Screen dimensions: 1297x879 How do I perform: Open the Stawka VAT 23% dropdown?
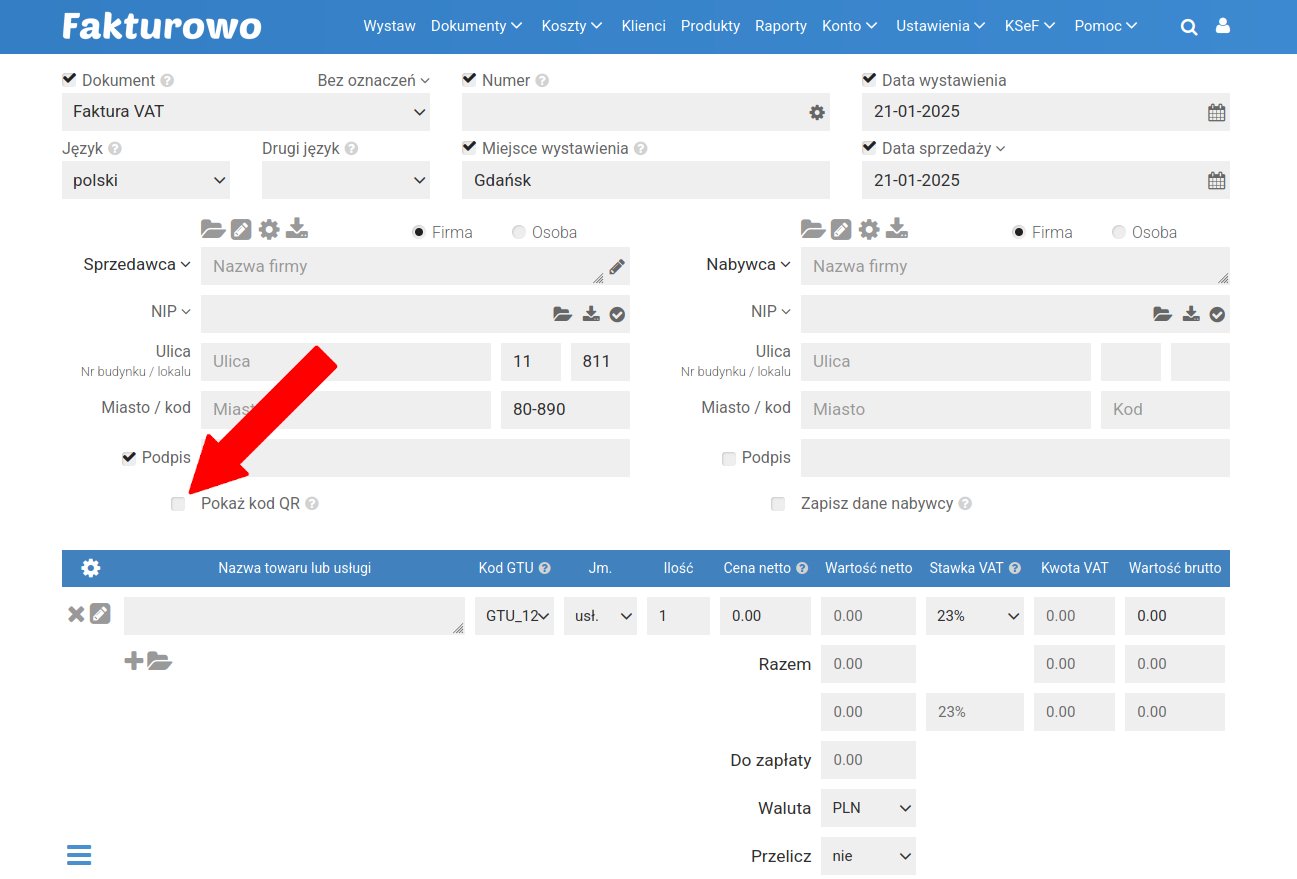[x=974, y=616]
